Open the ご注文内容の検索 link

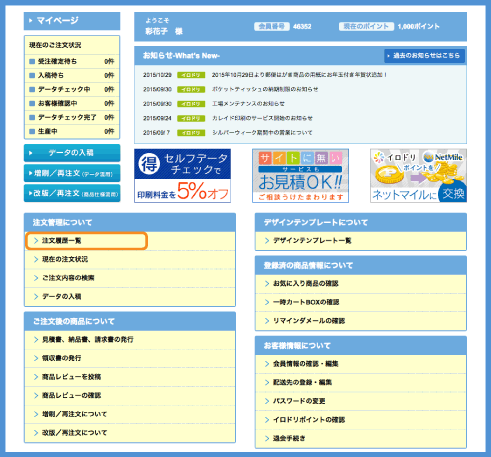click(68, 278)
